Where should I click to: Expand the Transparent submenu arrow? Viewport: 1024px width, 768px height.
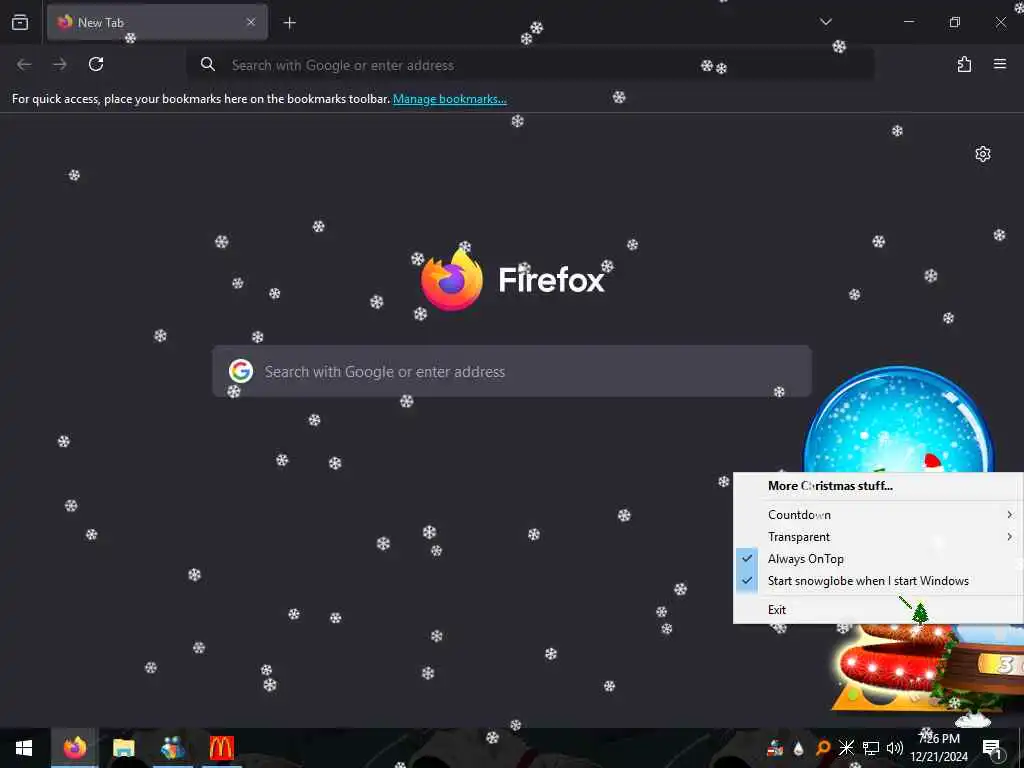click(x=1010, y=537)
